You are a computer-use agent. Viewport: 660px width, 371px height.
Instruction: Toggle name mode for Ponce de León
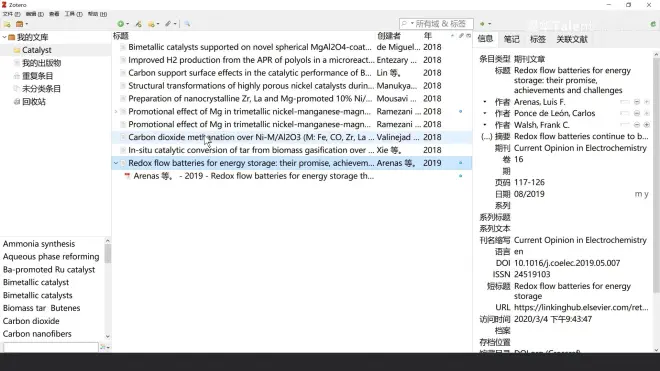click(x=625, y=113)
